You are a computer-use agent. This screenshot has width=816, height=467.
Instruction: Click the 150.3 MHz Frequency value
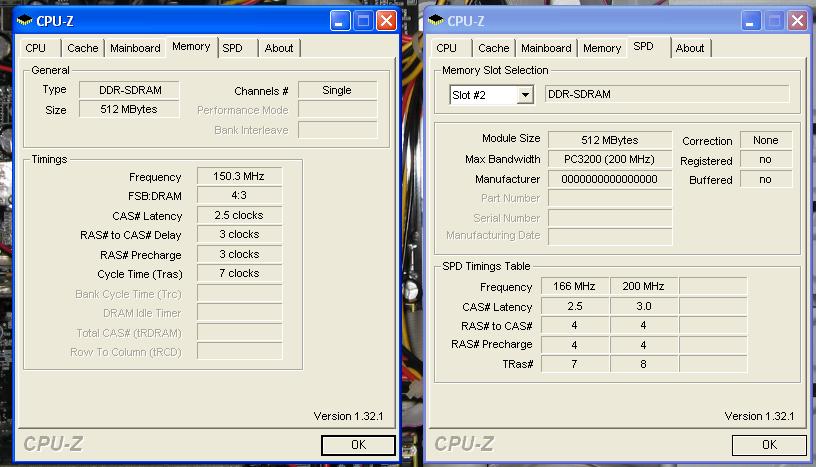click(239, 176)
